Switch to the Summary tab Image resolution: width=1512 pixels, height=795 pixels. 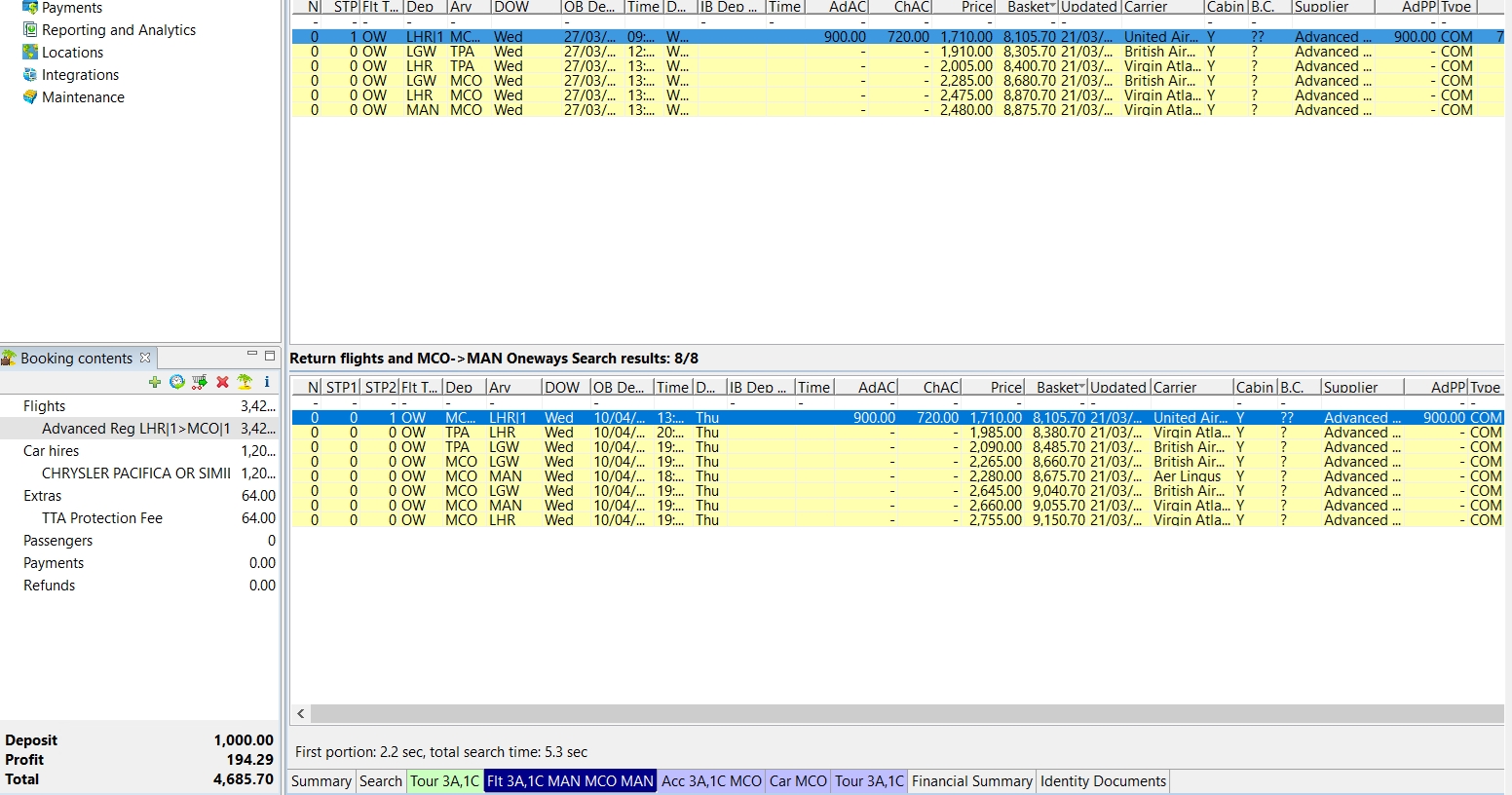[x=321, y=780]
